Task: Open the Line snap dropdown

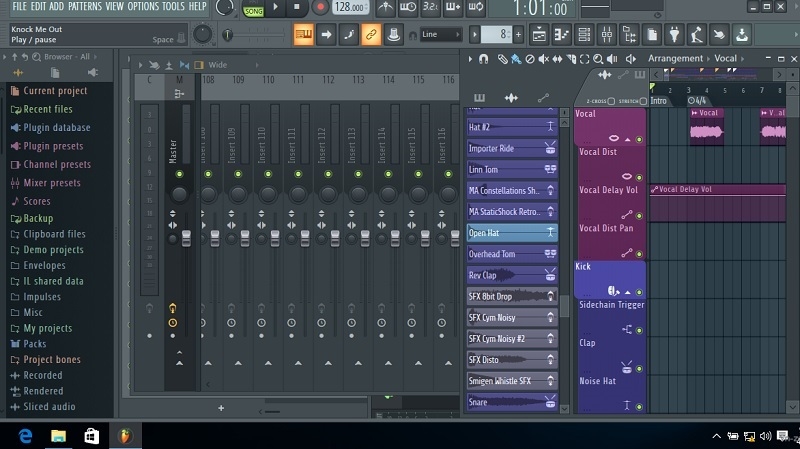Action: click(441, 35)
